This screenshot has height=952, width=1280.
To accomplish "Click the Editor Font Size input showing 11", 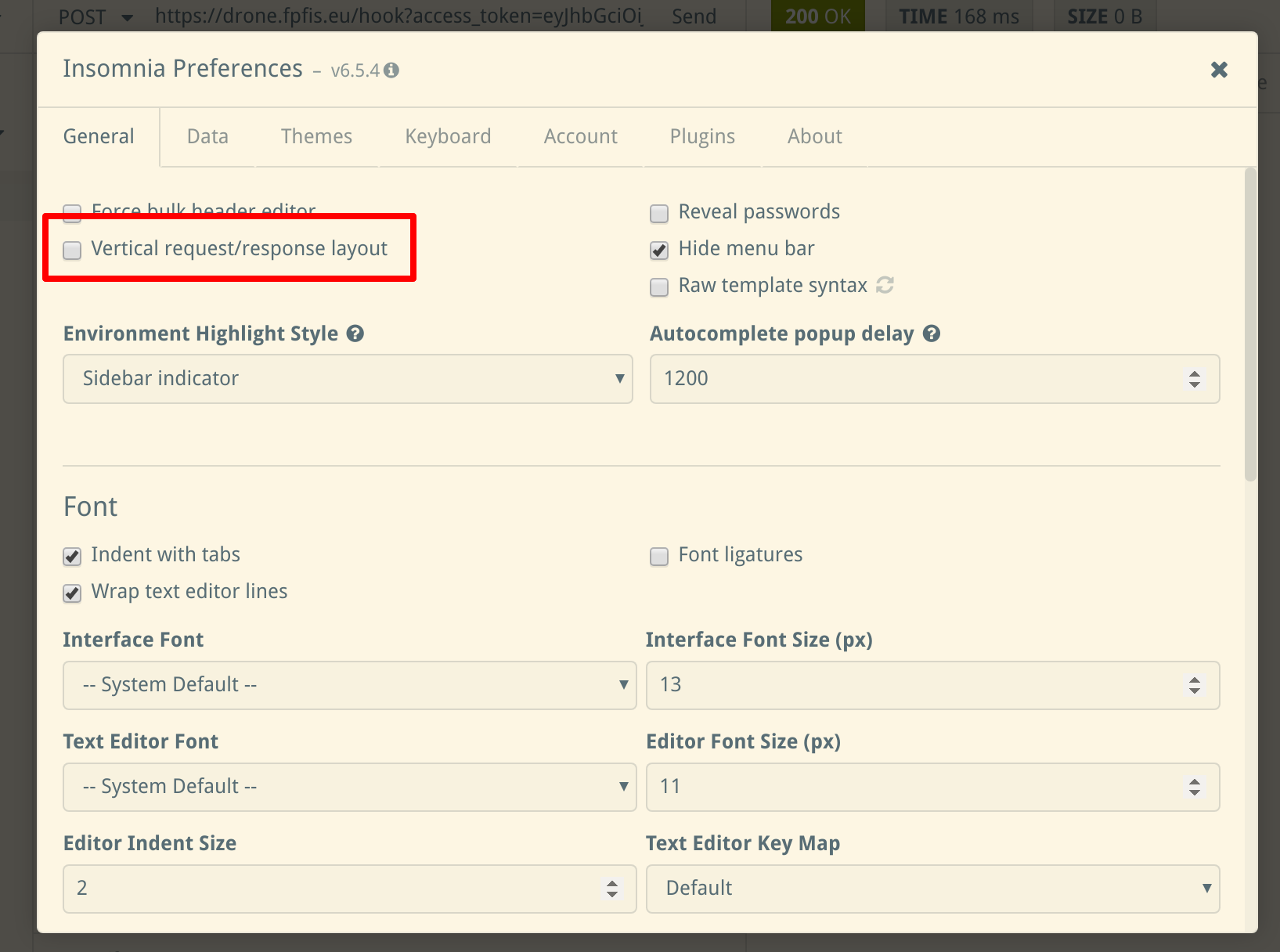I will [x=933, y=787].
